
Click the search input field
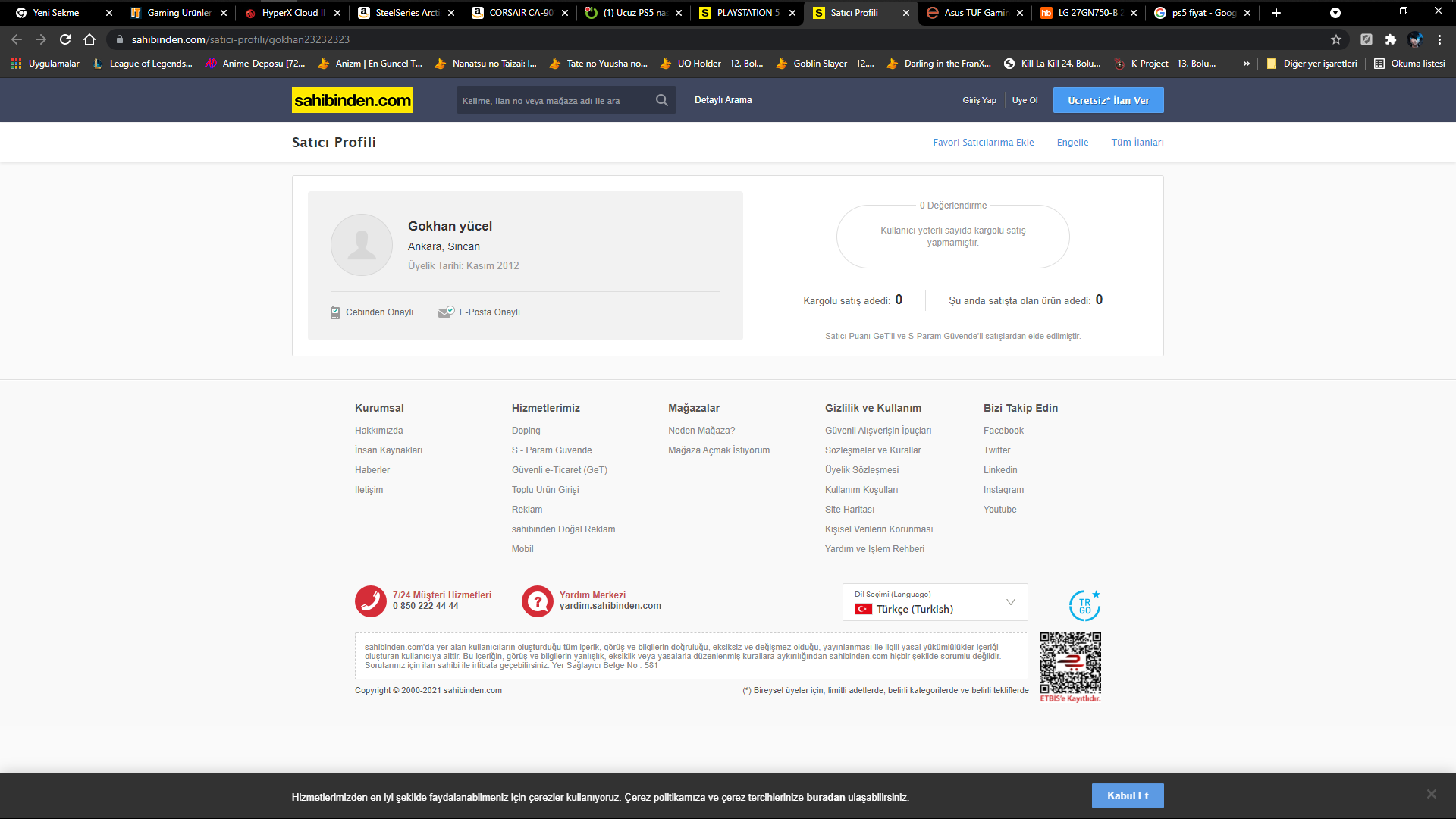(554, 100)
